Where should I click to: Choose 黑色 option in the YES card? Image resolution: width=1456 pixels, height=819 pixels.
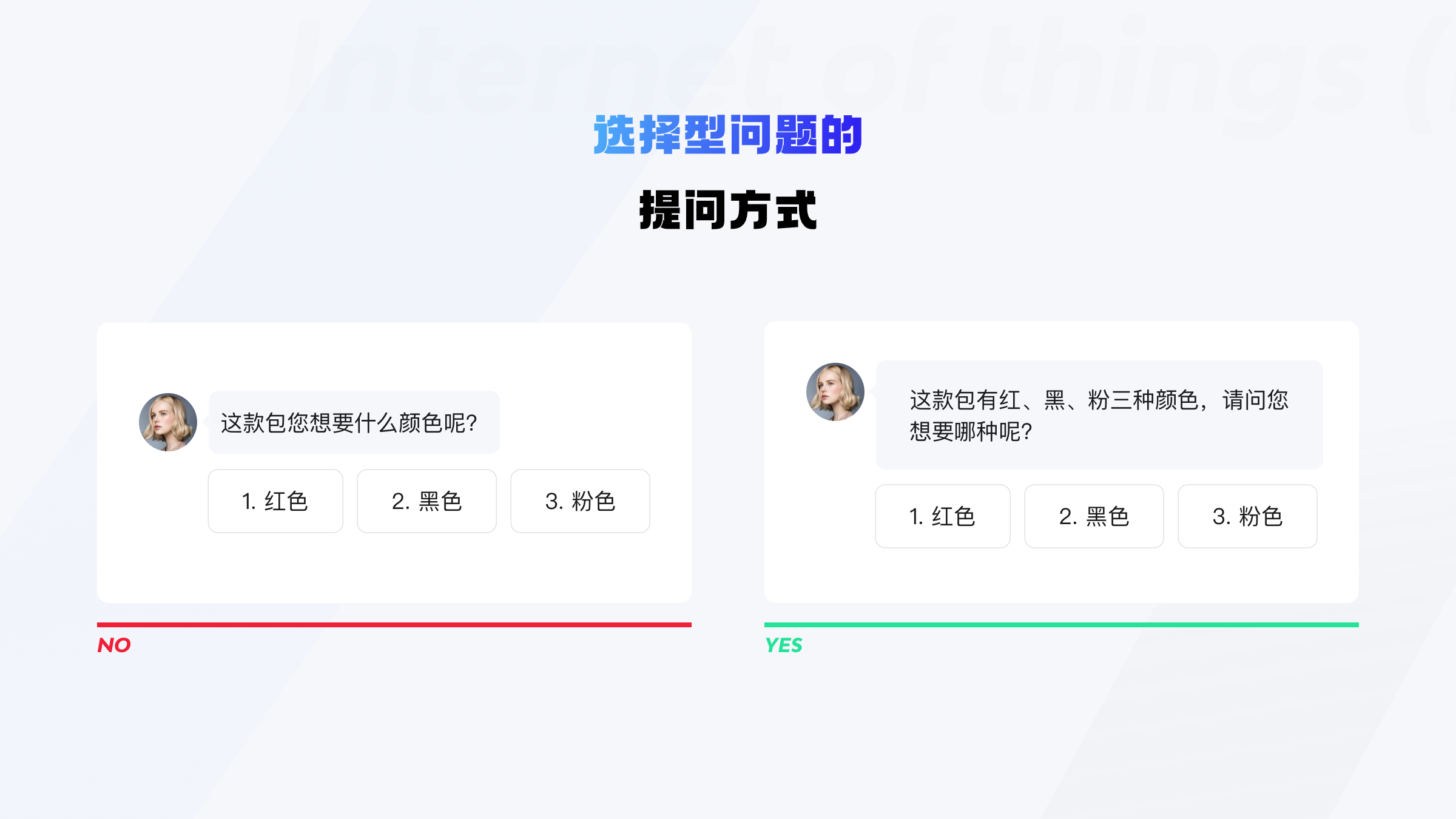[x=1094, y=516]
